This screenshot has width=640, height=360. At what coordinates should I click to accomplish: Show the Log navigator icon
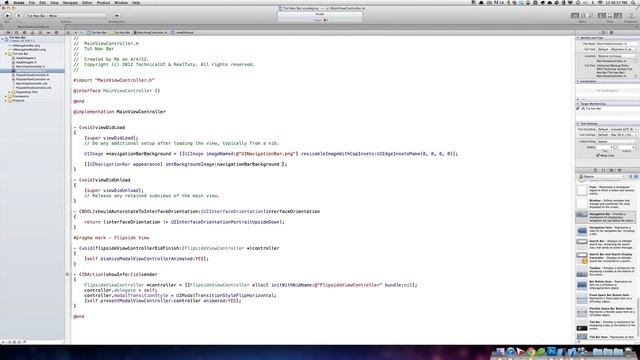56,33
